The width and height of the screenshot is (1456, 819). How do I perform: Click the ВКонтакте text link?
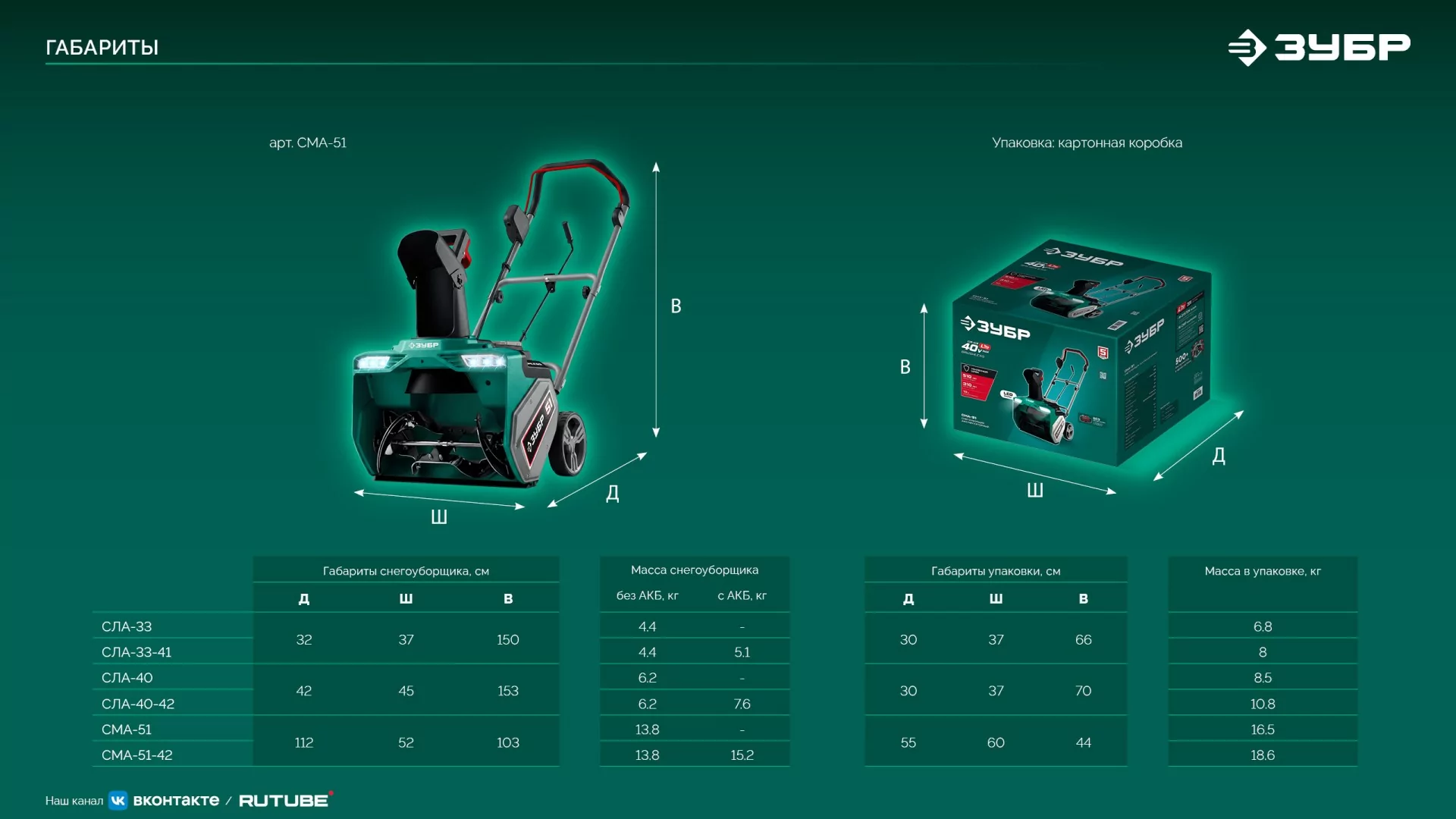pyautogui.click(x=176, y=801)
